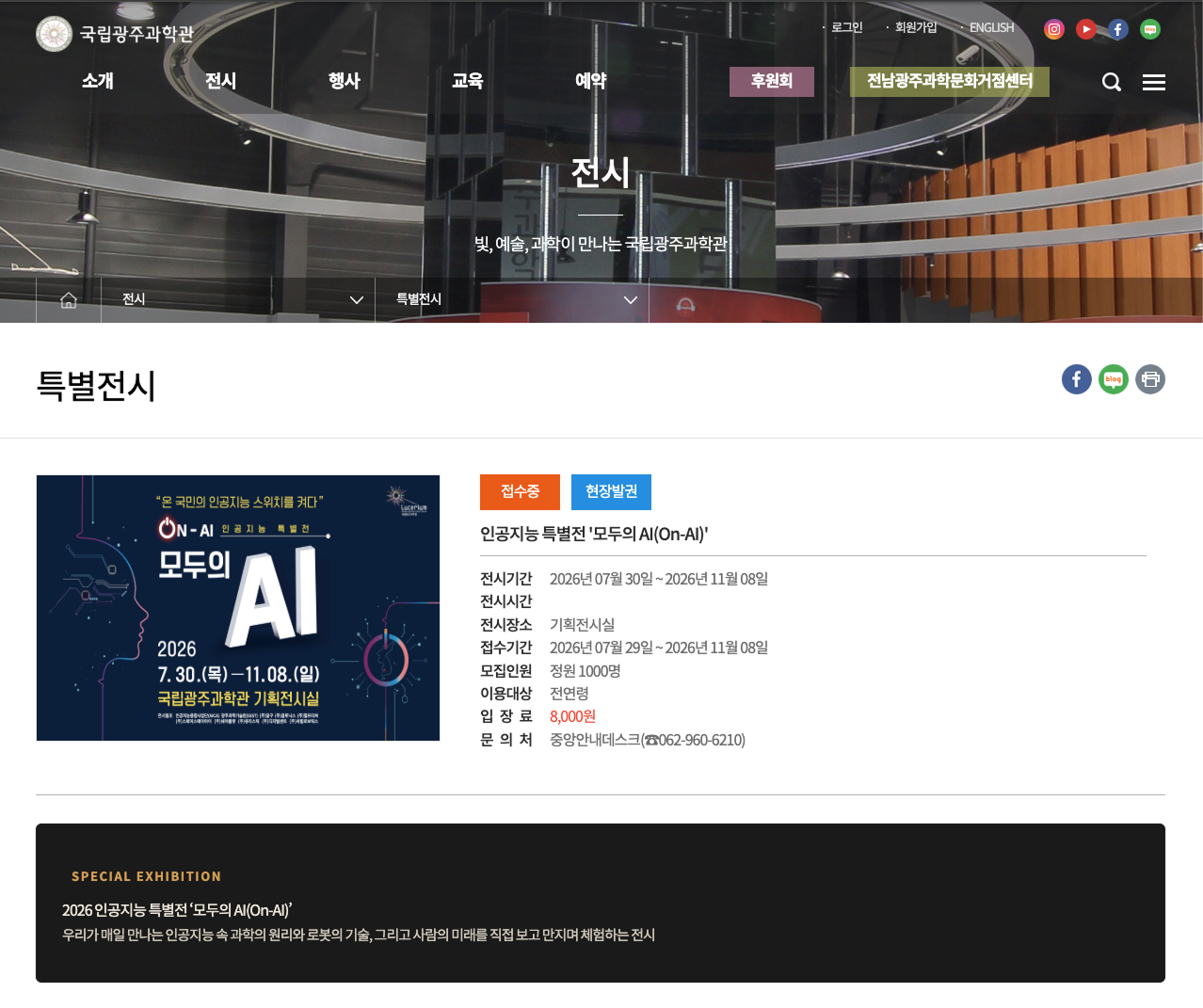Share page via Facebook circle icon
Image resolution: width=1203 pixels, height=1008 pixels.
coord(1077,379)
